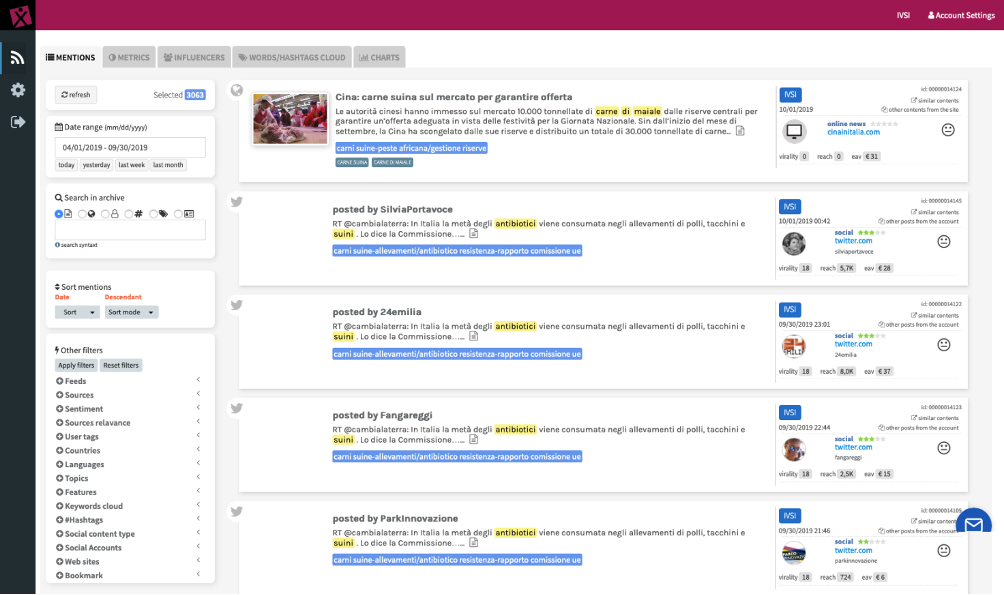Open the RSS feed icon in sidebar
1004x595 pixels.
click(x=17, y=58)
